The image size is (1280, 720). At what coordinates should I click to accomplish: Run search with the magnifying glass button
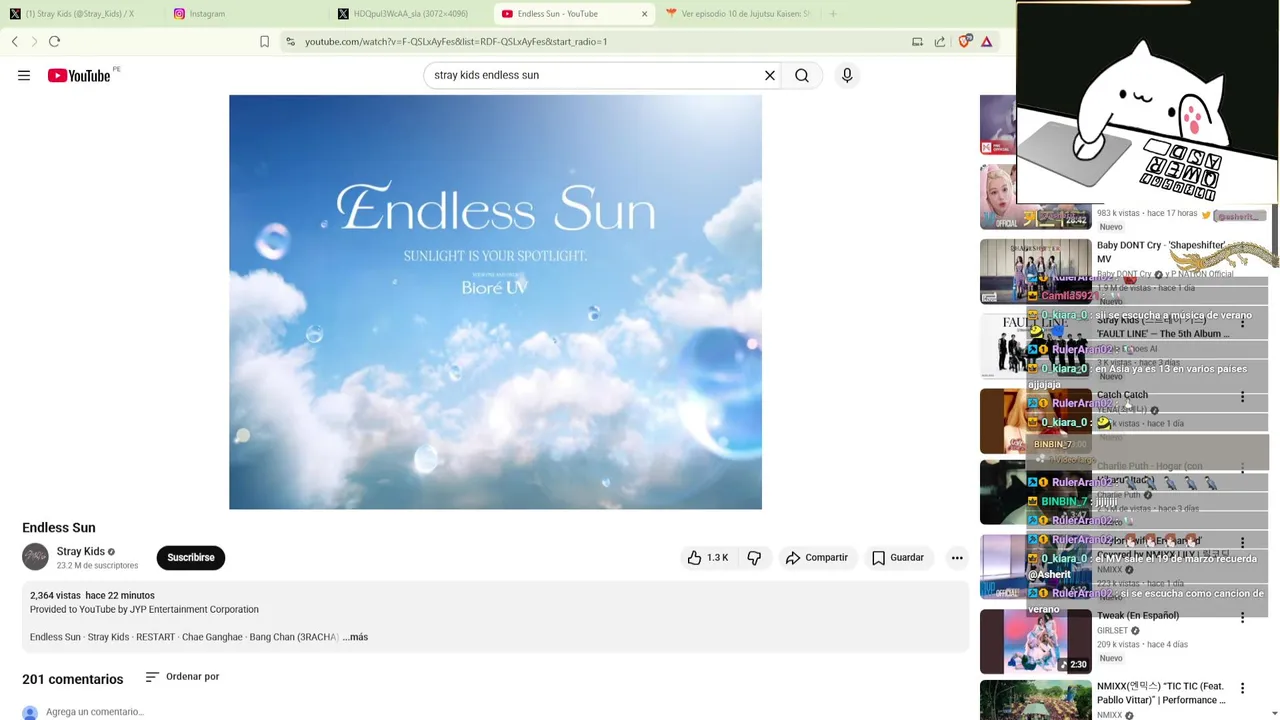click(x=802, y=75)
